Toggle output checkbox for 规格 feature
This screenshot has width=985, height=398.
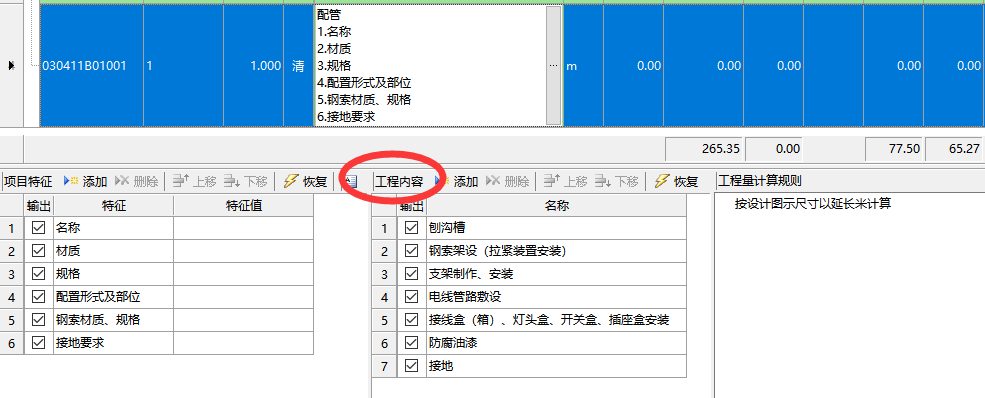[x=38, y=274]
